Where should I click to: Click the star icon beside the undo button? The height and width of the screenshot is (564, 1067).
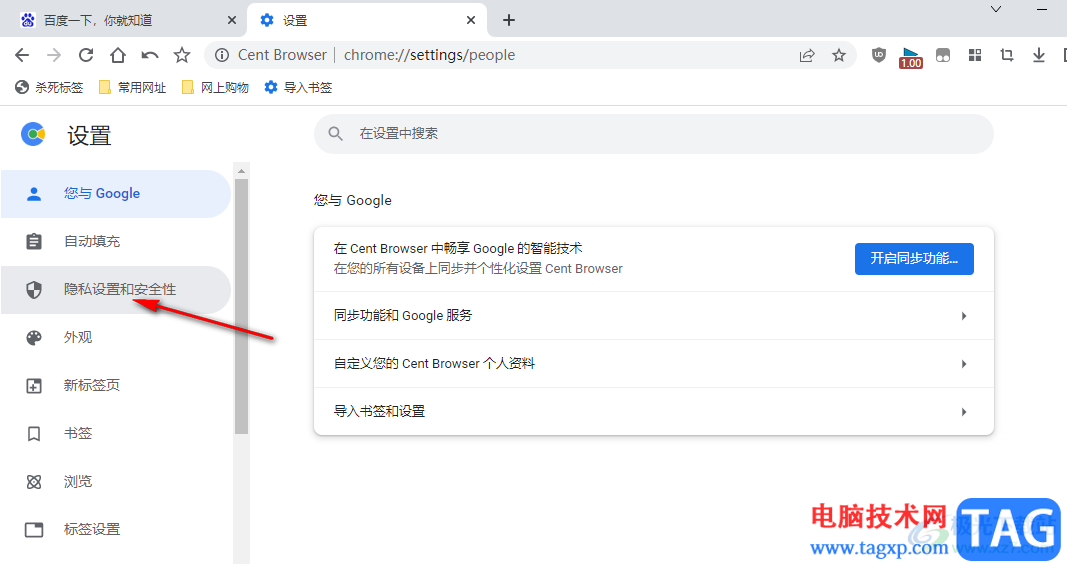(x=182, y=55)
